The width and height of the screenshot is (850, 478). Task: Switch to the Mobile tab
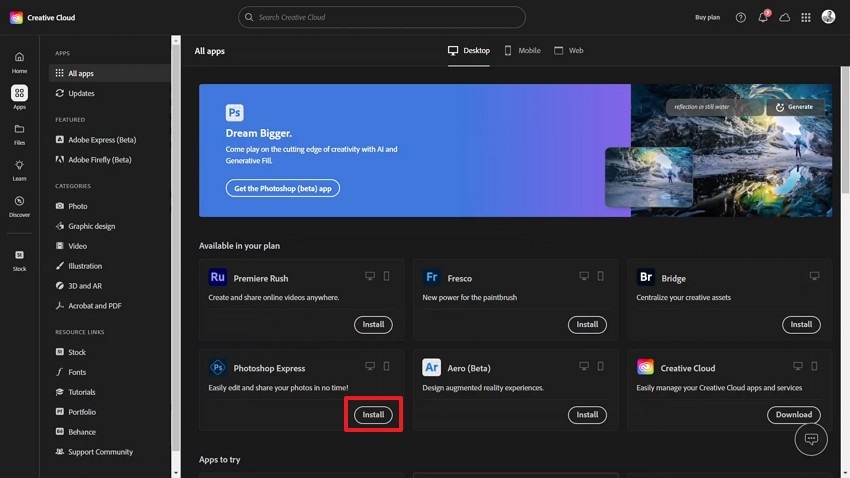pyautogui.click(x=523, y=50)
